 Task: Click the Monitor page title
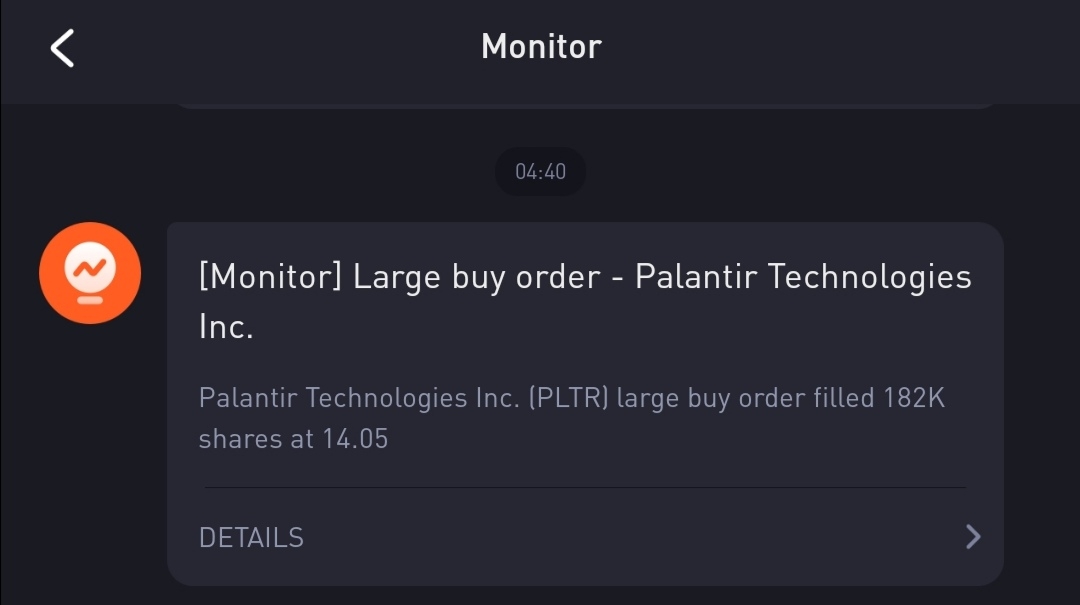click(541, 46)
